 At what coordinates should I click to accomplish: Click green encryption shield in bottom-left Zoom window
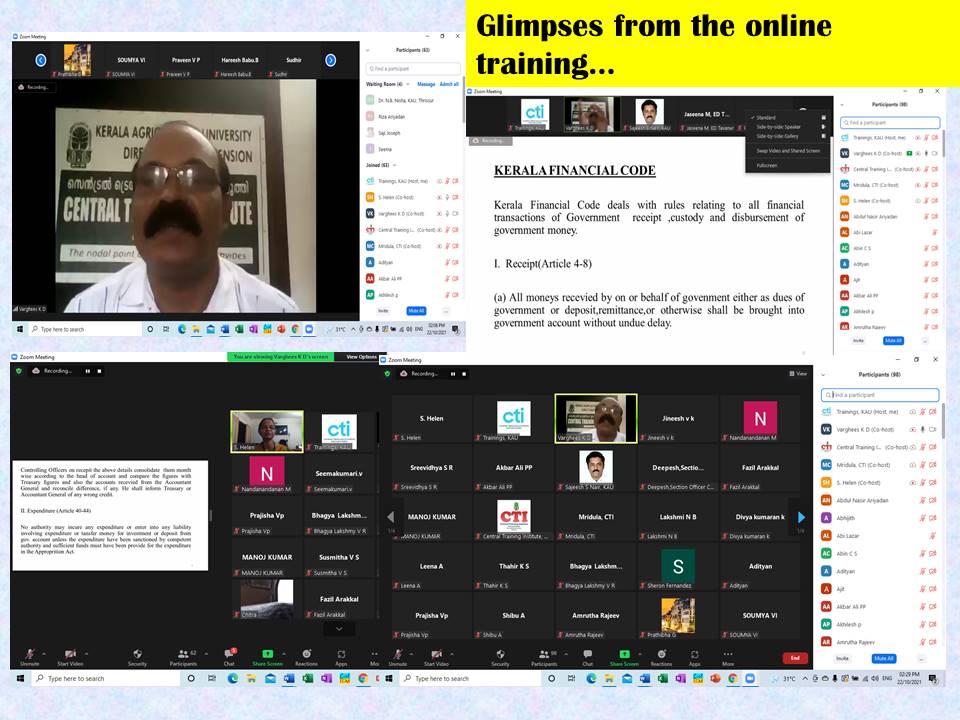tap(19, 371)
